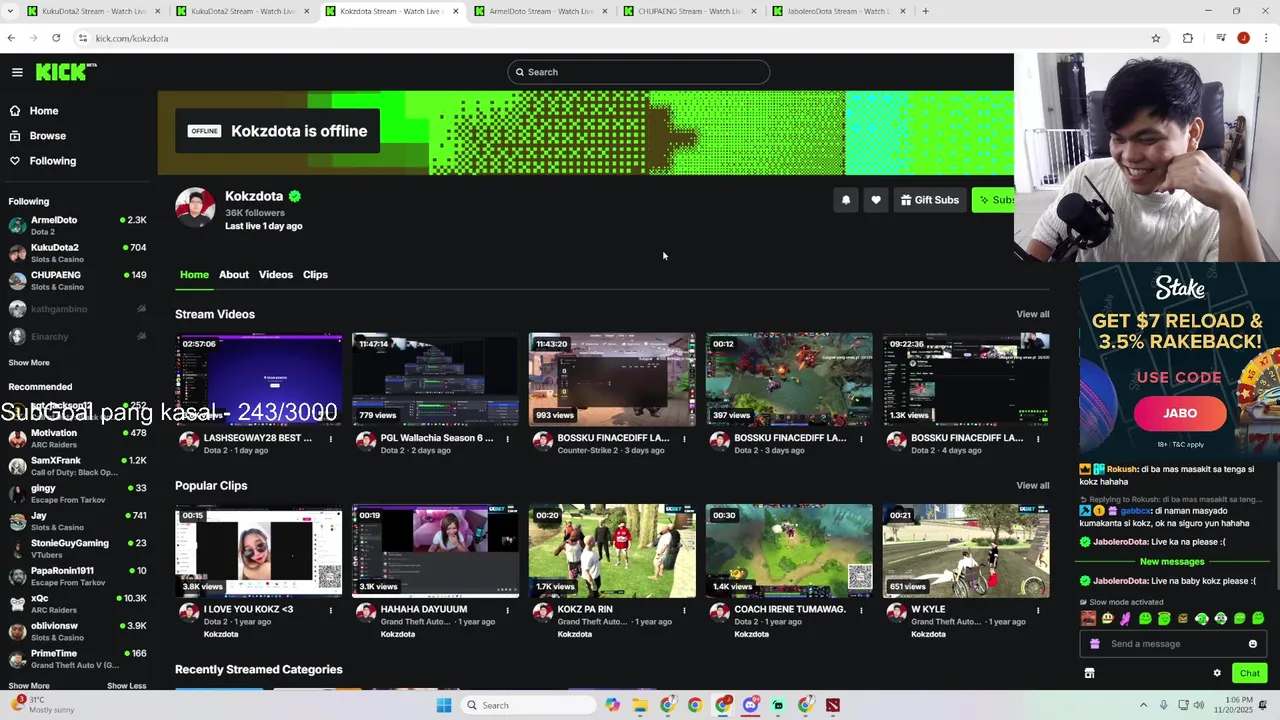1280x720 pixels.
Task: Open options for BOSSKU video from 4 days ago
Action: pyautogui.click(x=1038, y=439)
